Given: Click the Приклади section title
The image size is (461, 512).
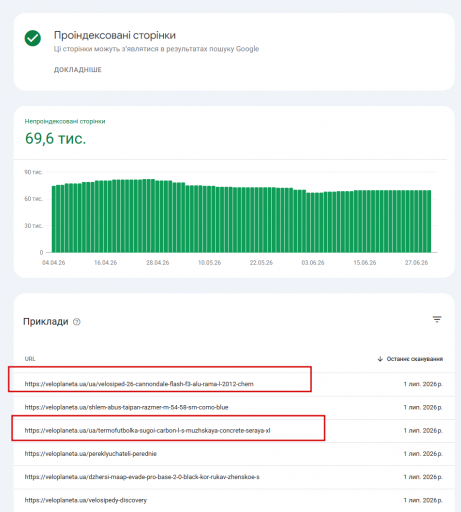Looking at the screenshot, I should click(x=46, y=322).
